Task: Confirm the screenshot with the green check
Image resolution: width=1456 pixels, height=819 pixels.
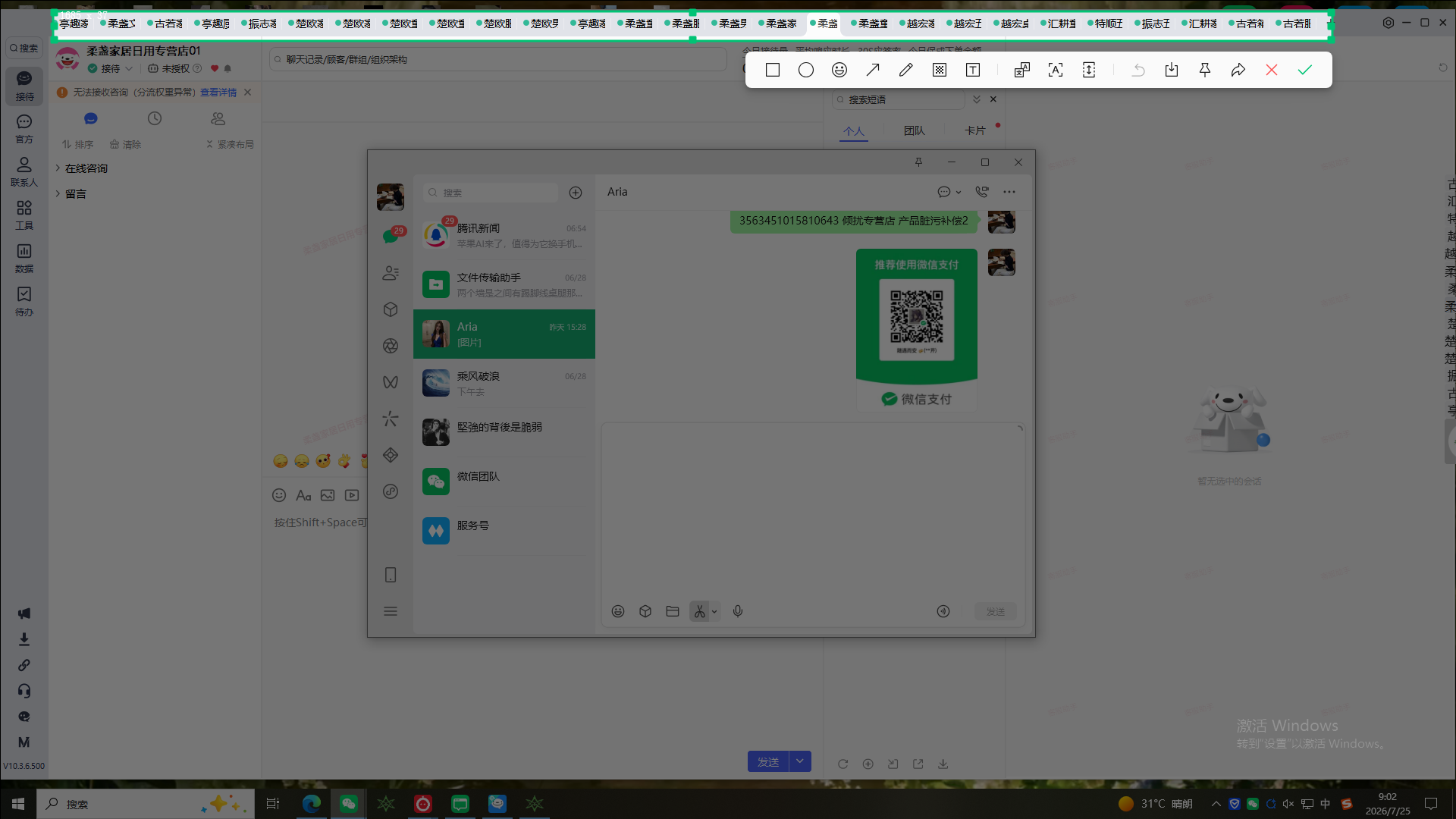Action: 1305,70
